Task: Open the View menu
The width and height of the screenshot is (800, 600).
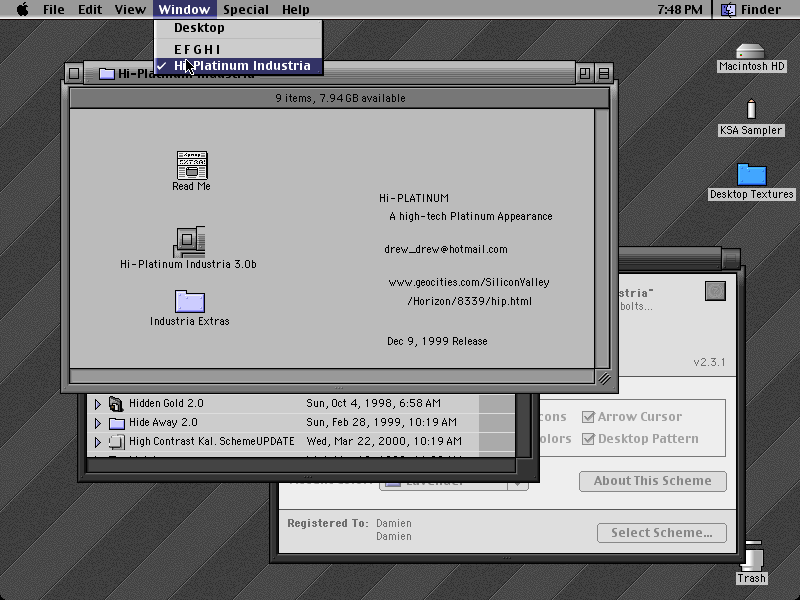Action: (x=130, y=9)
